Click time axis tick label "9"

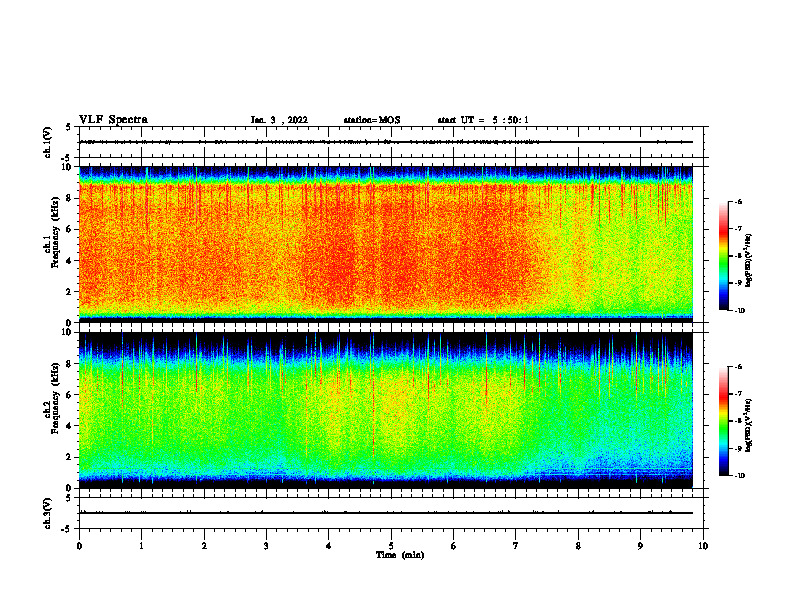point(640,546)
